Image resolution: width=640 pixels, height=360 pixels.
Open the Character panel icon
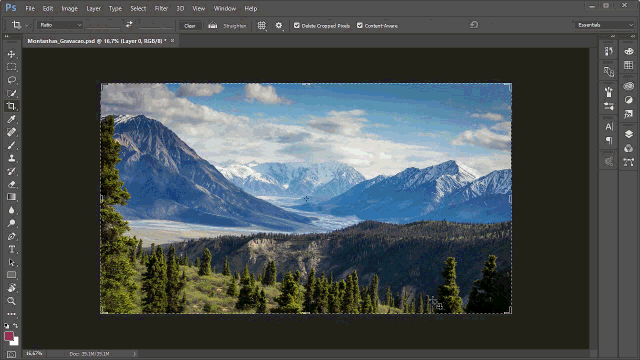609,127
